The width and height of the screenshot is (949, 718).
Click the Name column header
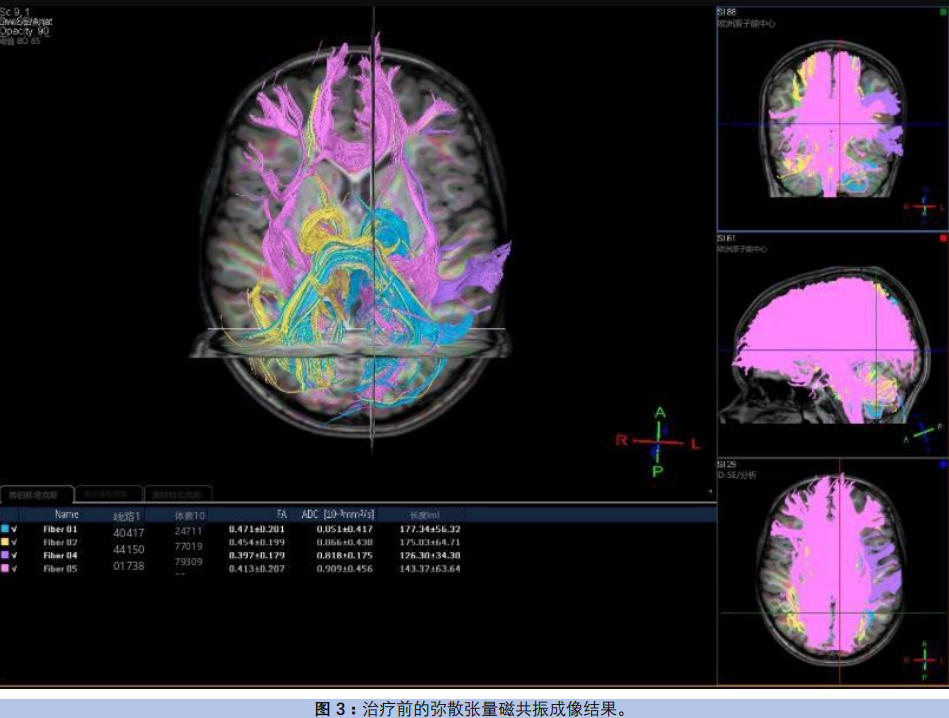pyautogui.click(x=67, y=513)
